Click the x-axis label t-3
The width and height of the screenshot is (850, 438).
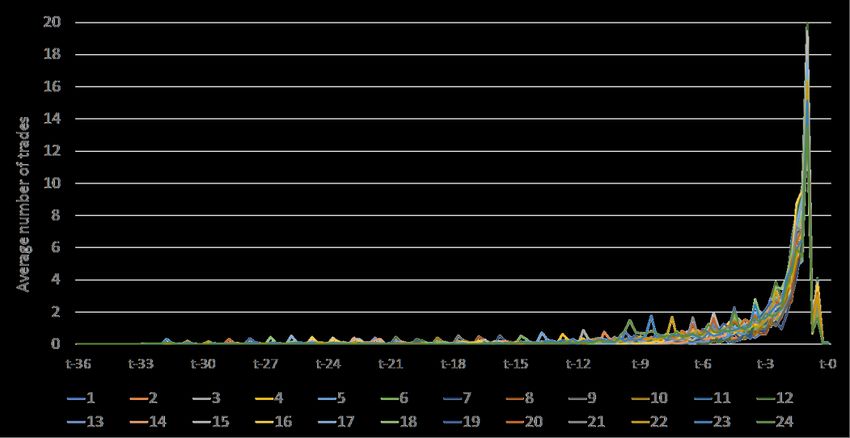[765, 364]
